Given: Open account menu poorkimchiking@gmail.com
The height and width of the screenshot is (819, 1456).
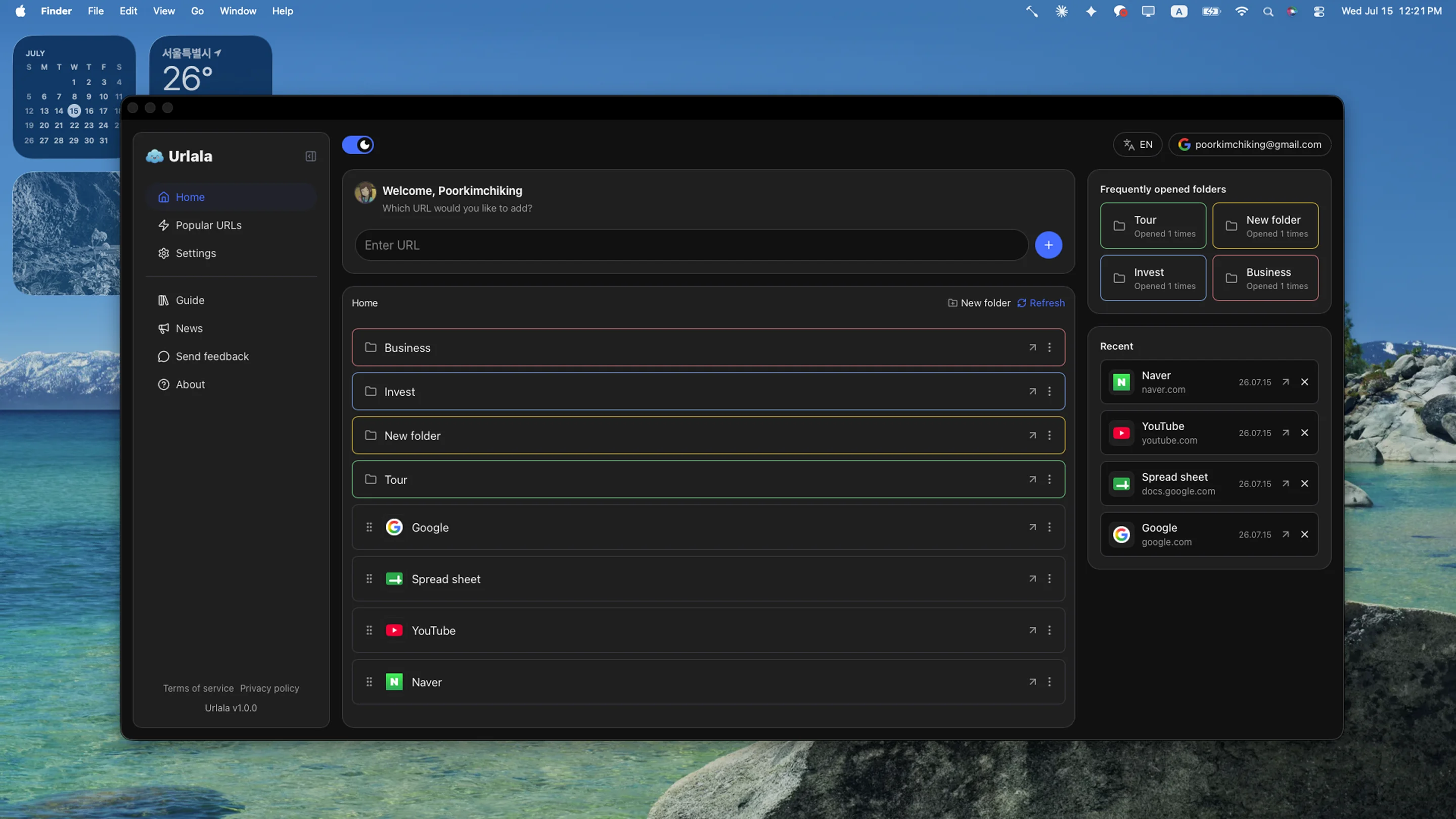Looking at the screenshot, I should pyautogui.click(x=1250, y=145).
